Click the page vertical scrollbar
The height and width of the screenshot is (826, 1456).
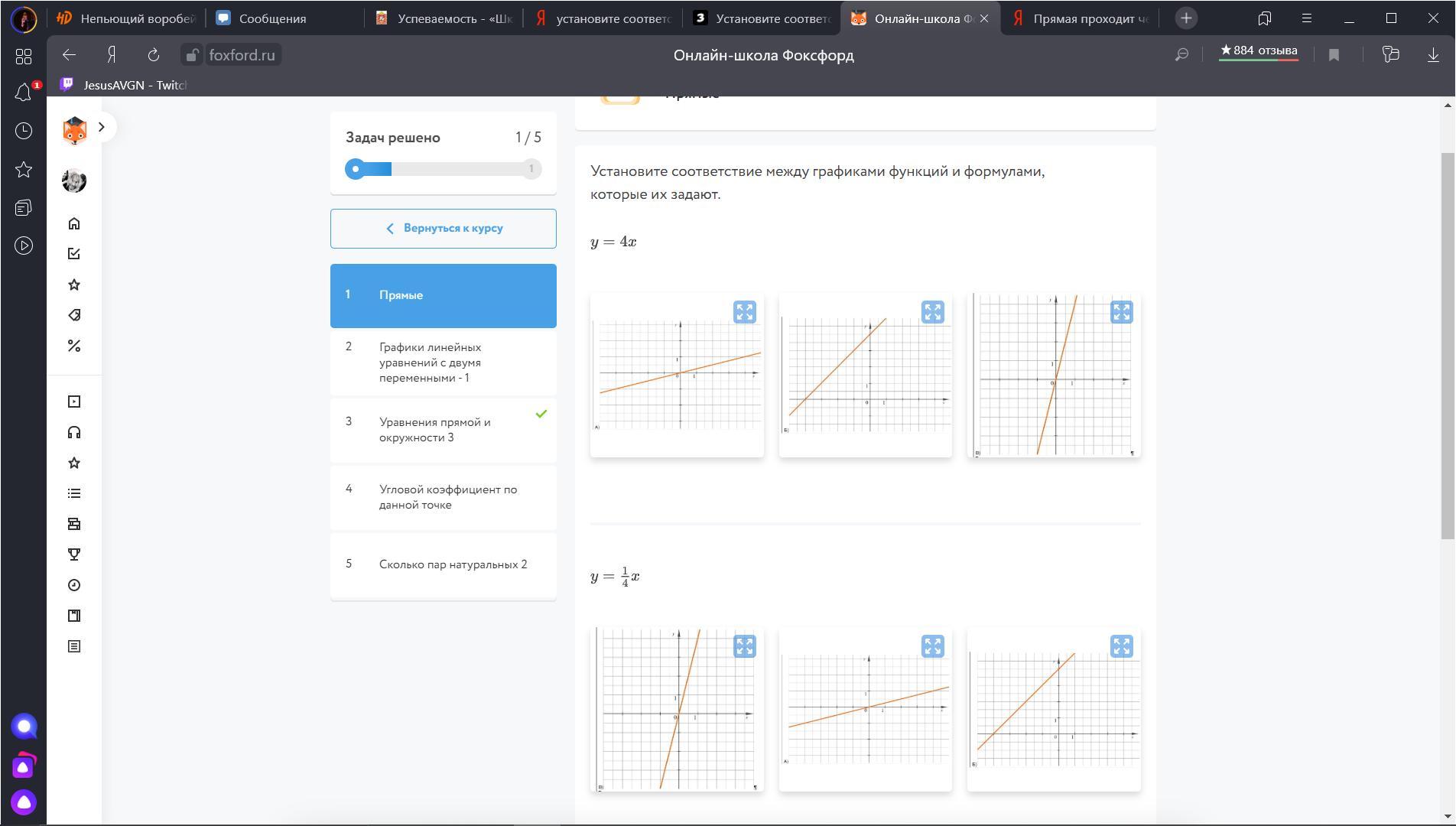(1448, 346)
